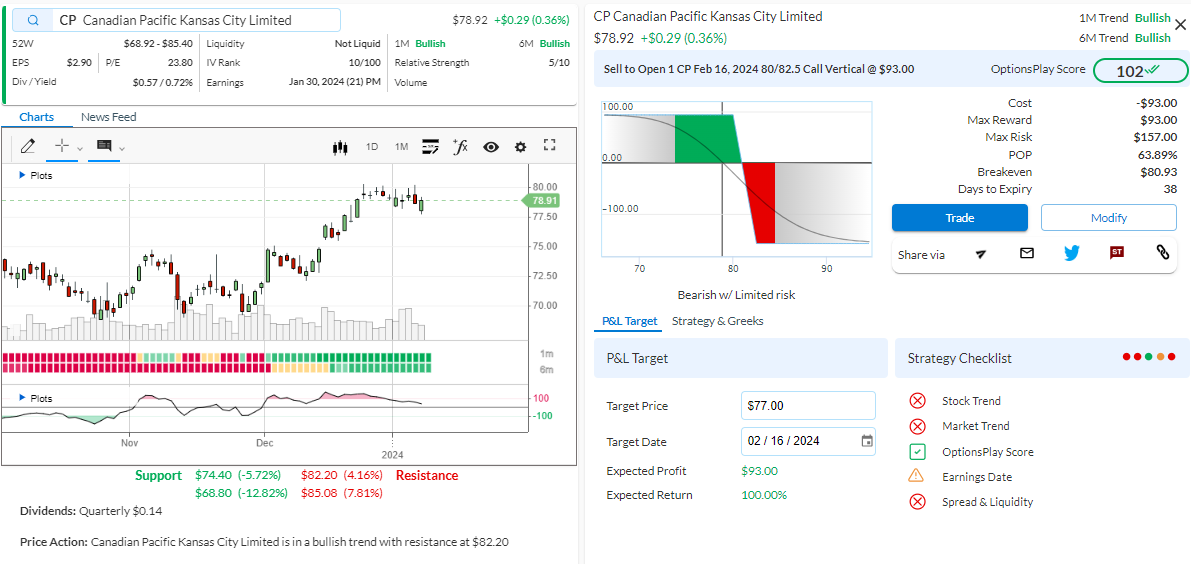Click the Market Trend fail icon
Image resolution: width=1191 pixels, height=564 pixels.
tap(917, 426)
